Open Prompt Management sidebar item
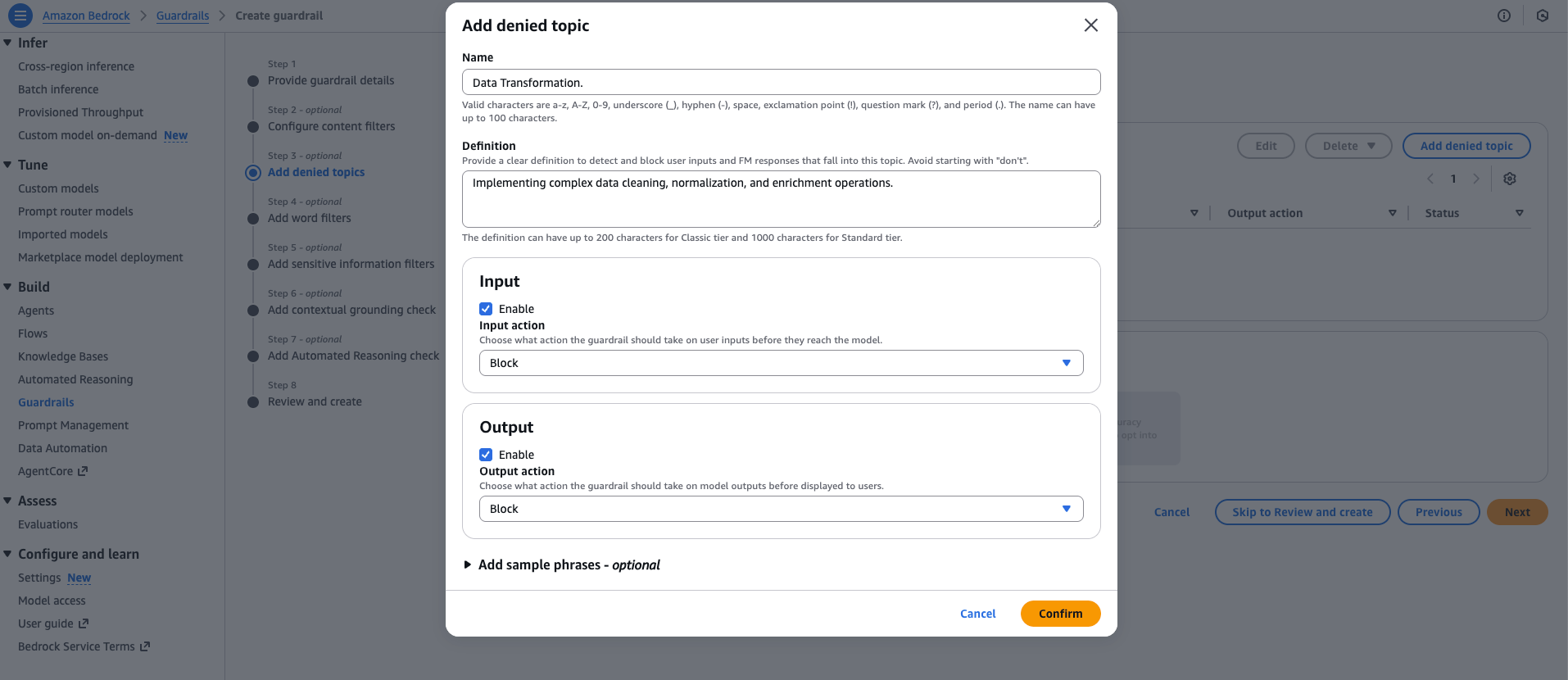The image size is (1568, 680). coord(73,425)
